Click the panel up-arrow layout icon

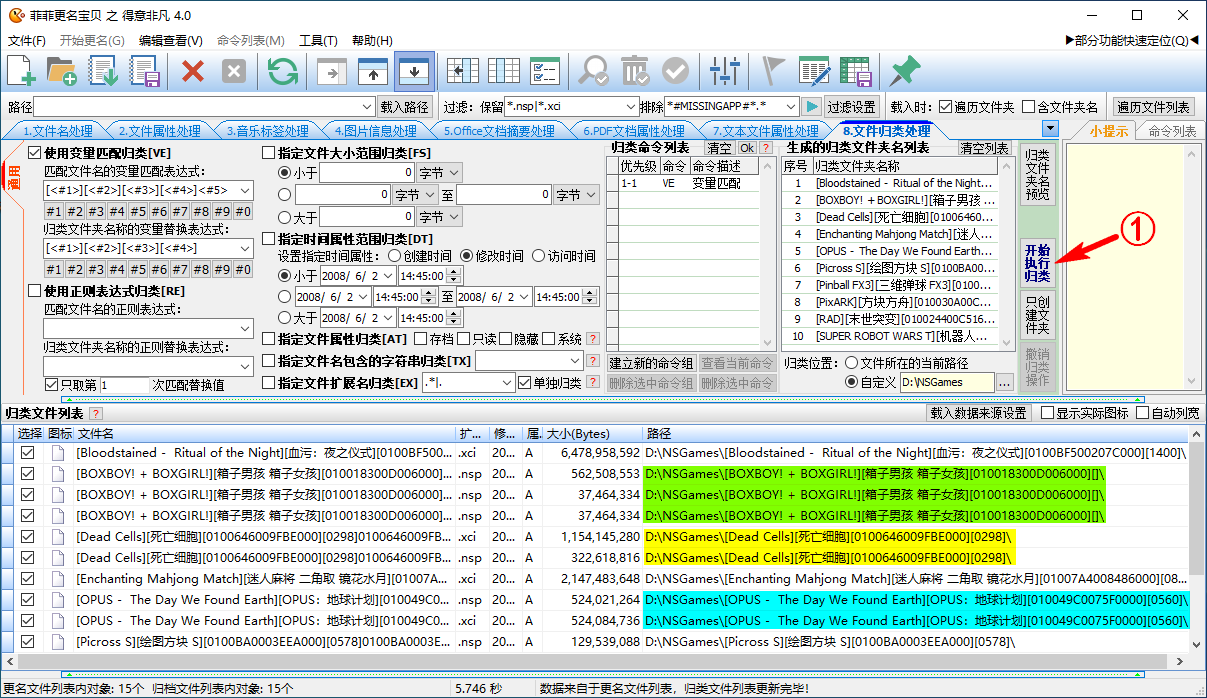coord(373,71)
